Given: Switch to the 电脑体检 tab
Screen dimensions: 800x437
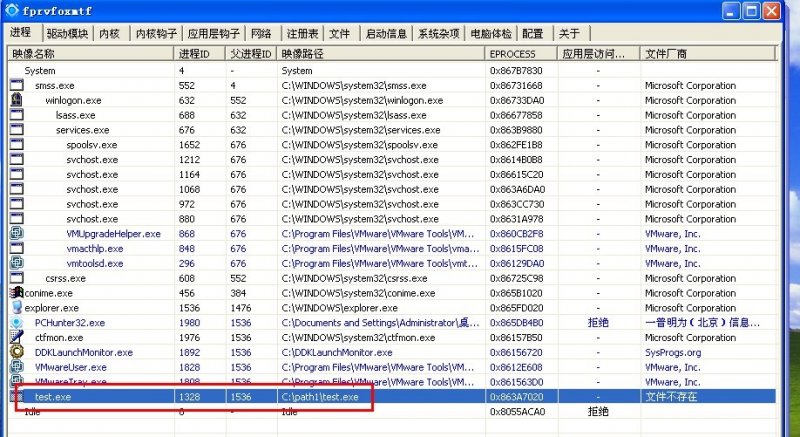Looking at the screenshot, I should click(491, 34).
